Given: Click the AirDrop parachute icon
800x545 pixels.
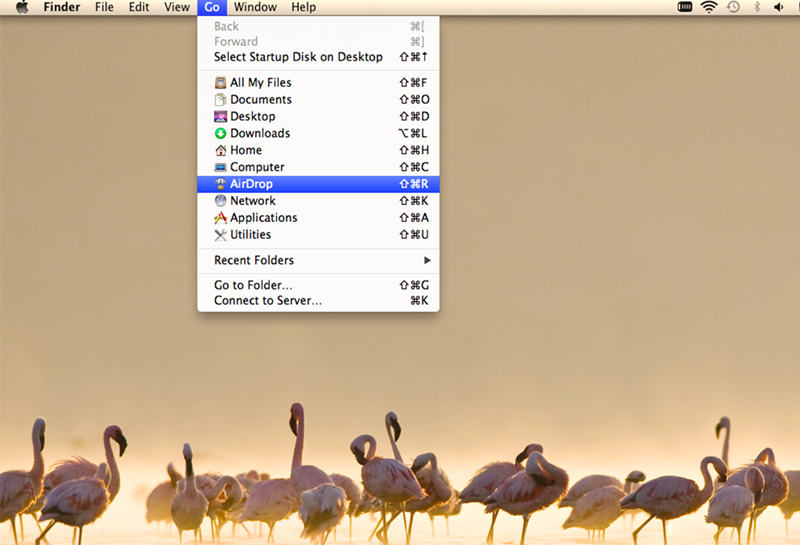Looking at the screenshot, I should [220, 184].
